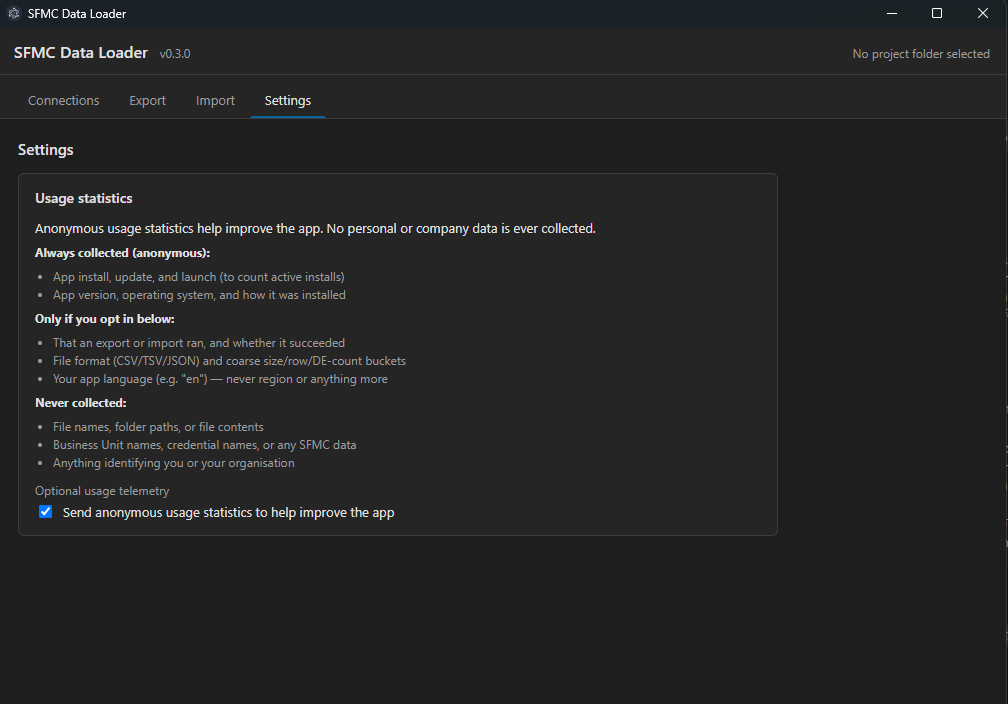Click 'No project folder selected' status text
Image resolution: width=1008 pixels, height=704 pixels.
point(921,54)
